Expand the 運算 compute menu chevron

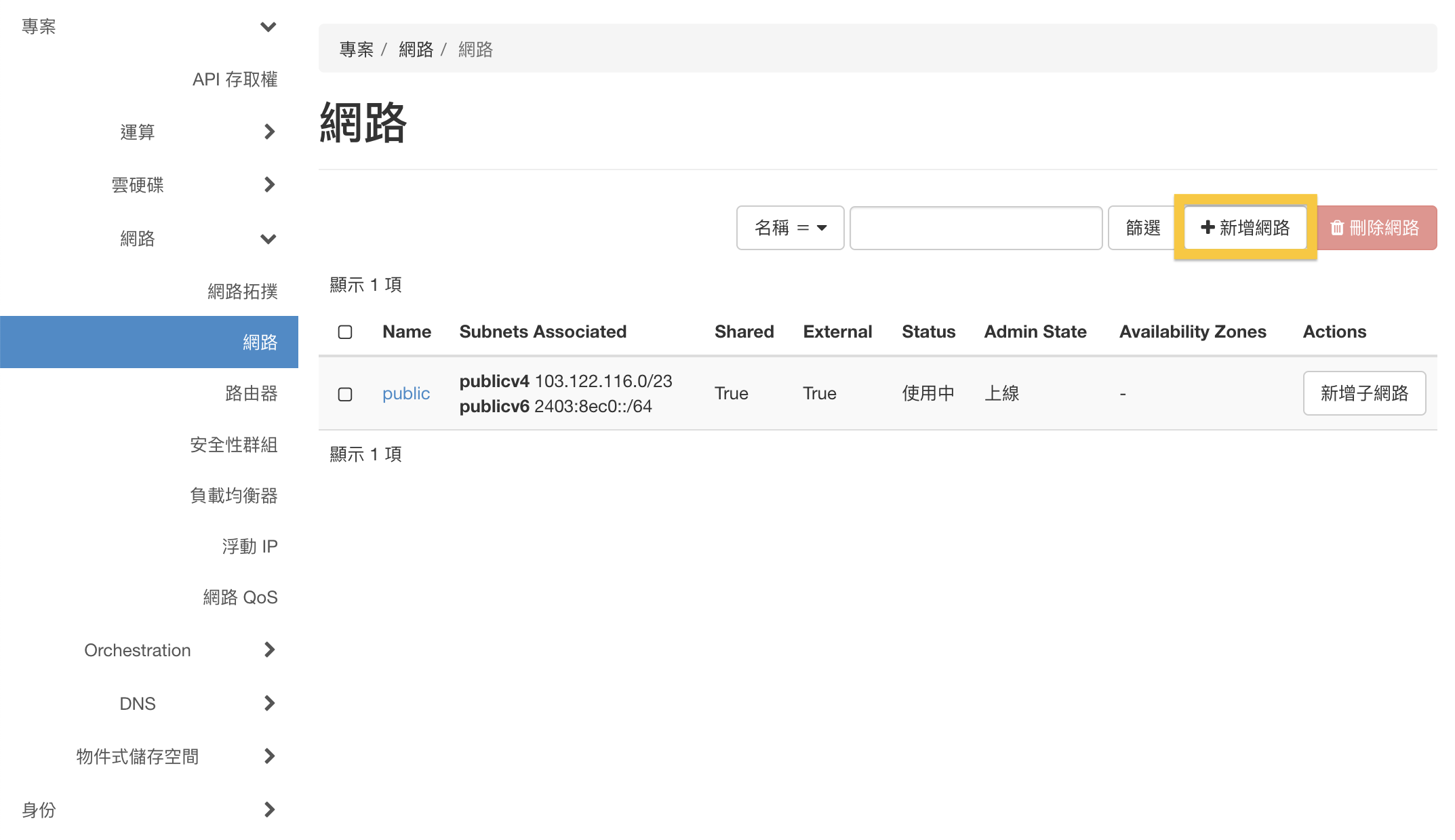click(269, 132)
